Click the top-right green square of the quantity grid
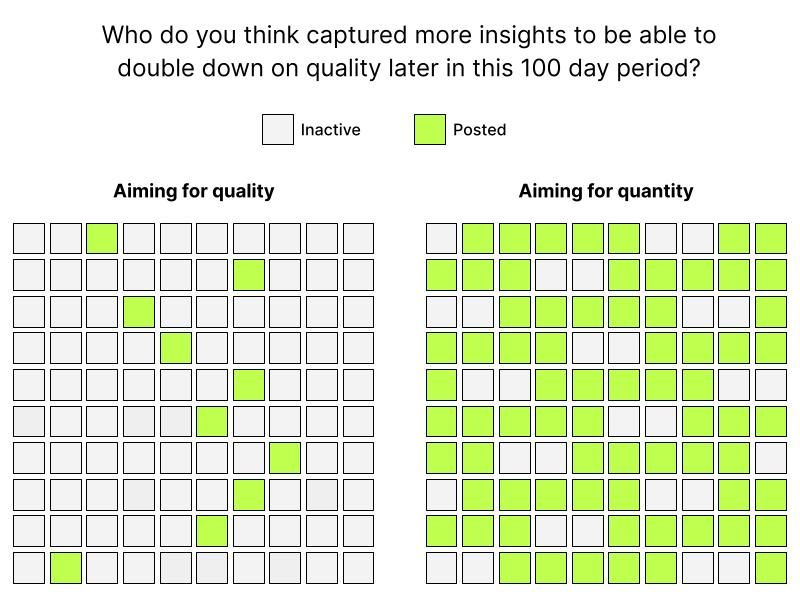Viewport: 800px width, 600px height. click(771, 238)
